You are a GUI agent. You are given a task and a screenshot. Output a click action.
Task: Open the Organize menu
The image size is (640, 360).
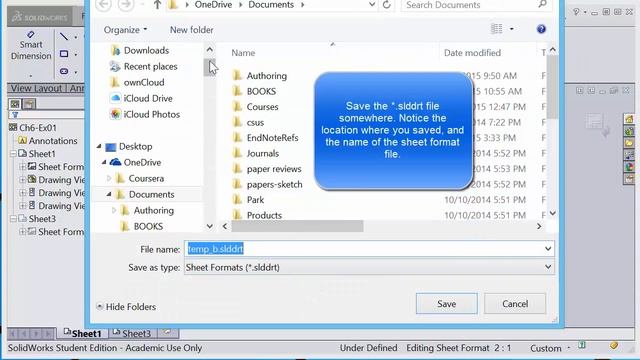coord(125,30)
